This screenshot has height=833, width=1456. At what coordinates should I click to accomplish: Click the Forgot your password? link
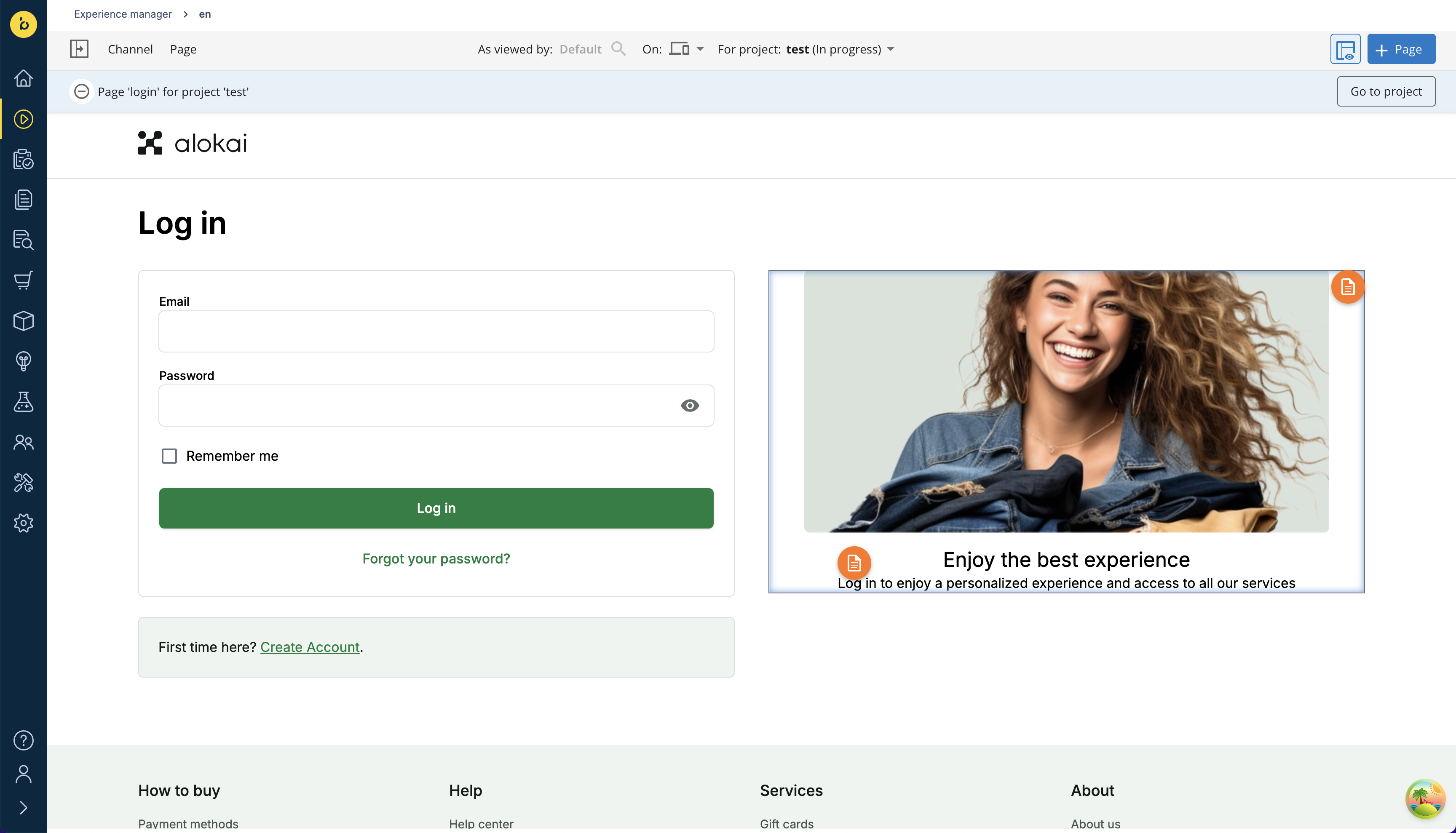tap(436, 558)
